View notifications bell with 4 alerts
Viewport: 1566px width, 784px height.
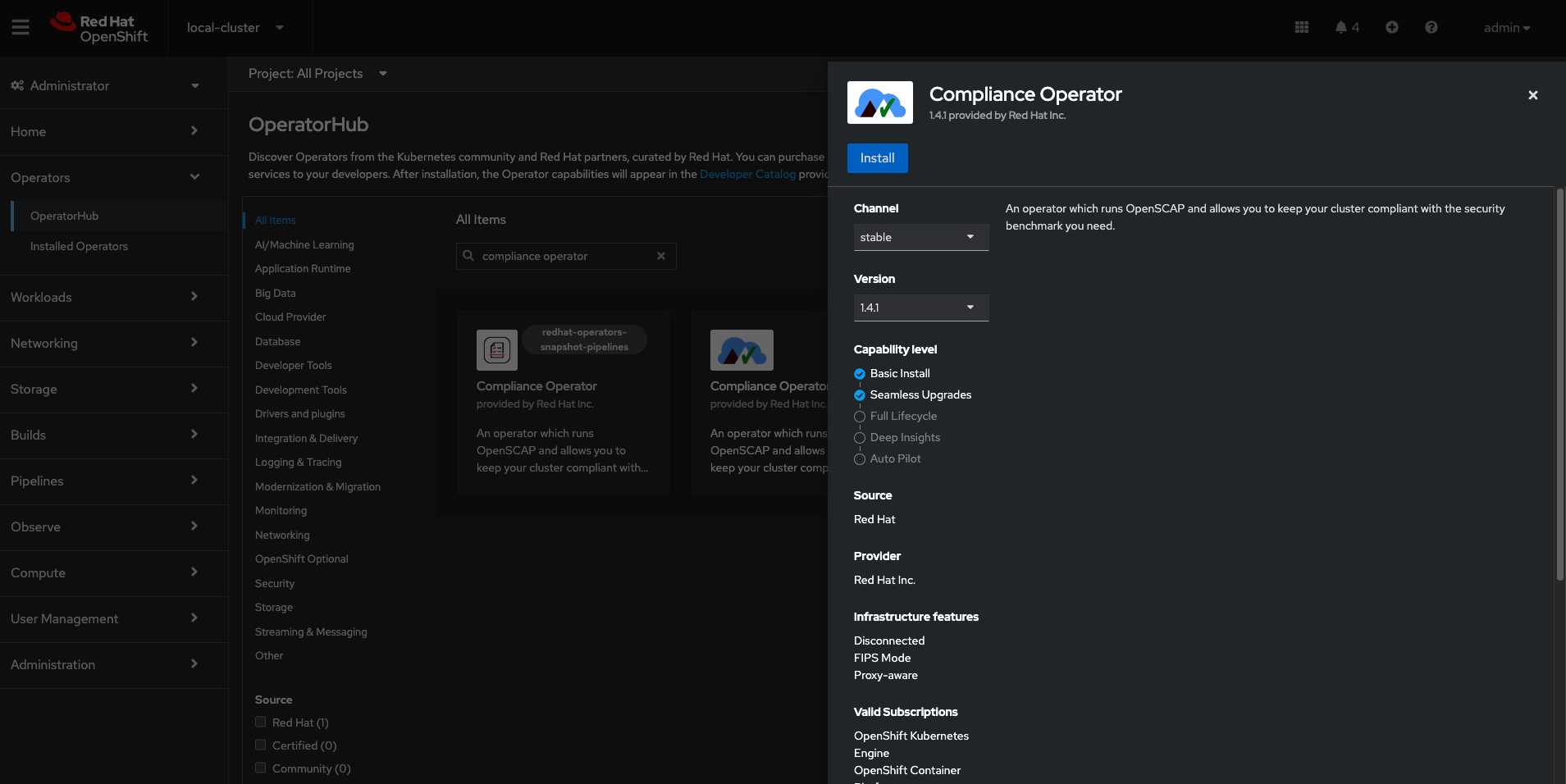point(1347,28)
